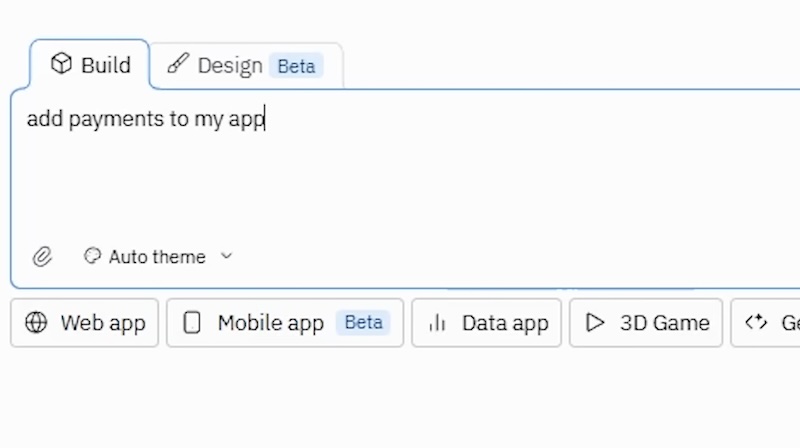Image resolution: width=800 pixels, height=448 pixels.
Task: Switch to the Design tab label
Action: click(x=230, y=66)
